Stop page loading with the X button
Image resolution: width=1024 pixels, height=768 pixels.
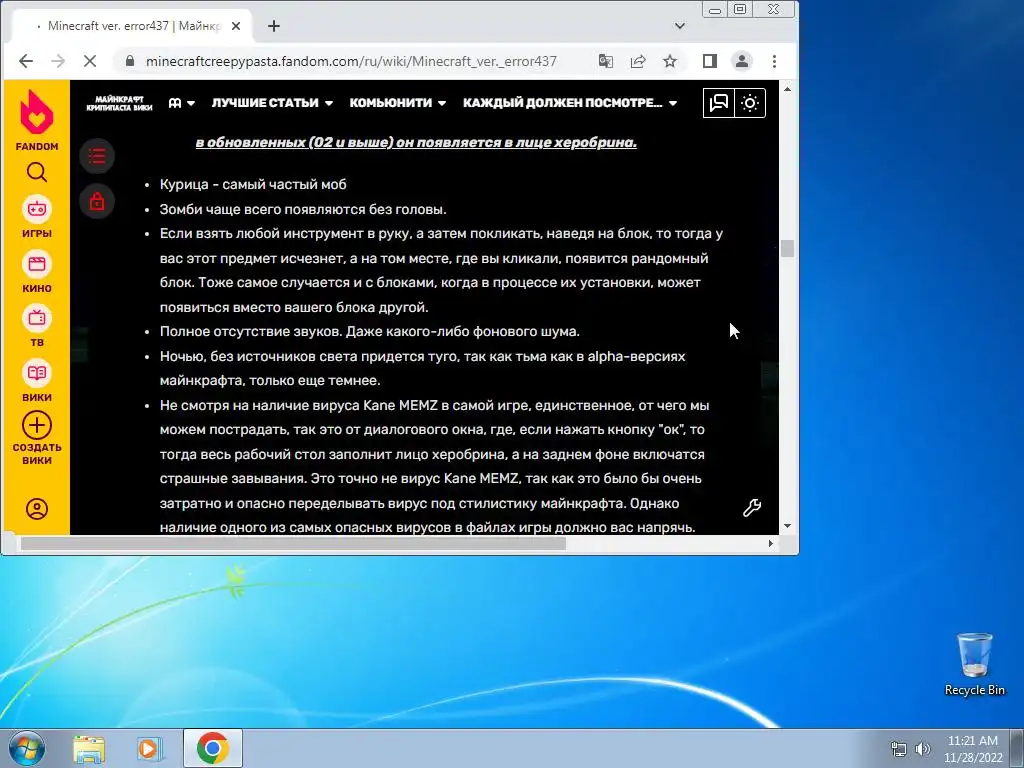click(90, 61)
